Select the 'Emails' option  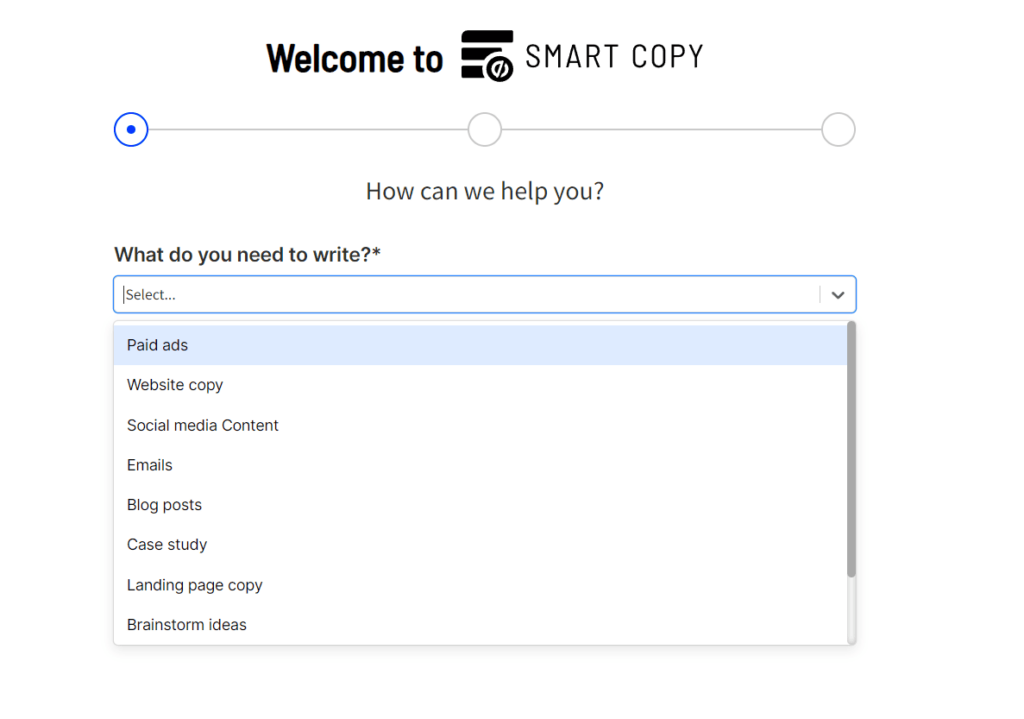point(480,465)
